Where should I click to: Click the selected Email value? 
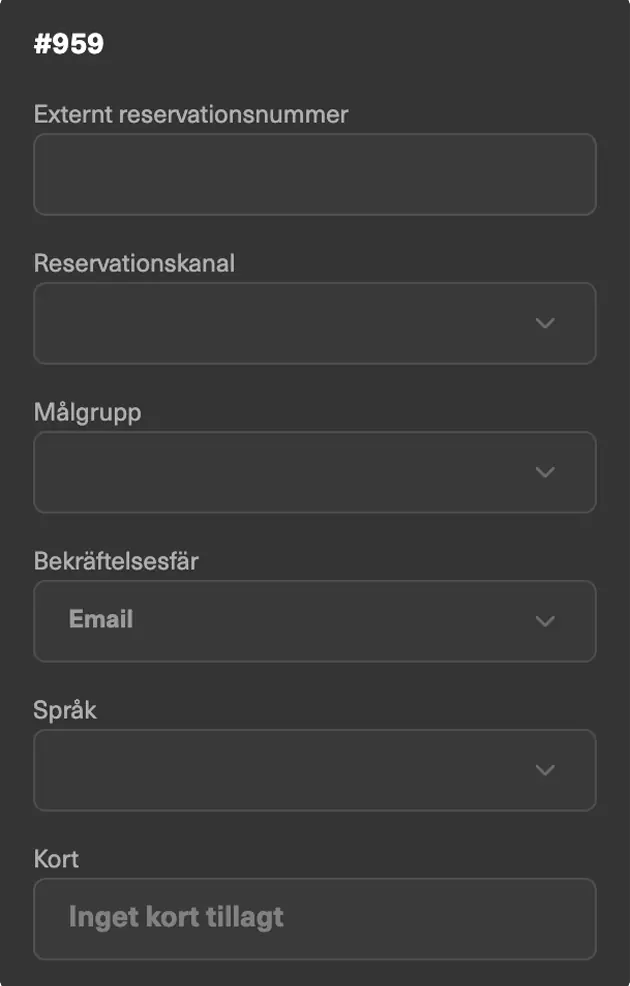click(101, 620)
